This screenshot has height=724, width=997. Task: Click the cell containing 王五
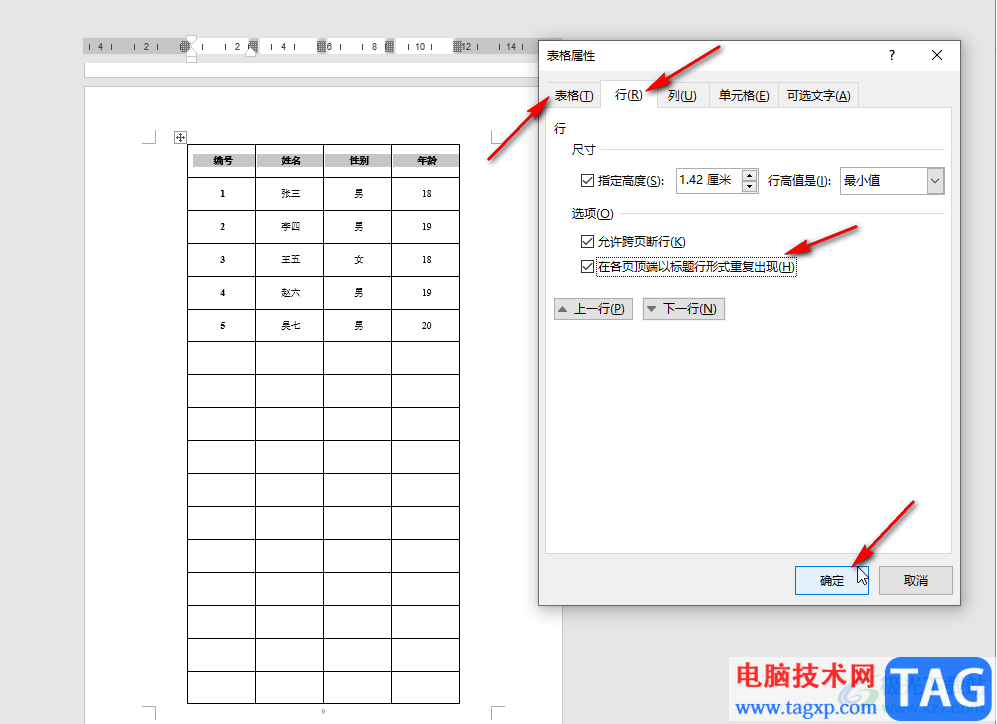(x=290, y=260)
